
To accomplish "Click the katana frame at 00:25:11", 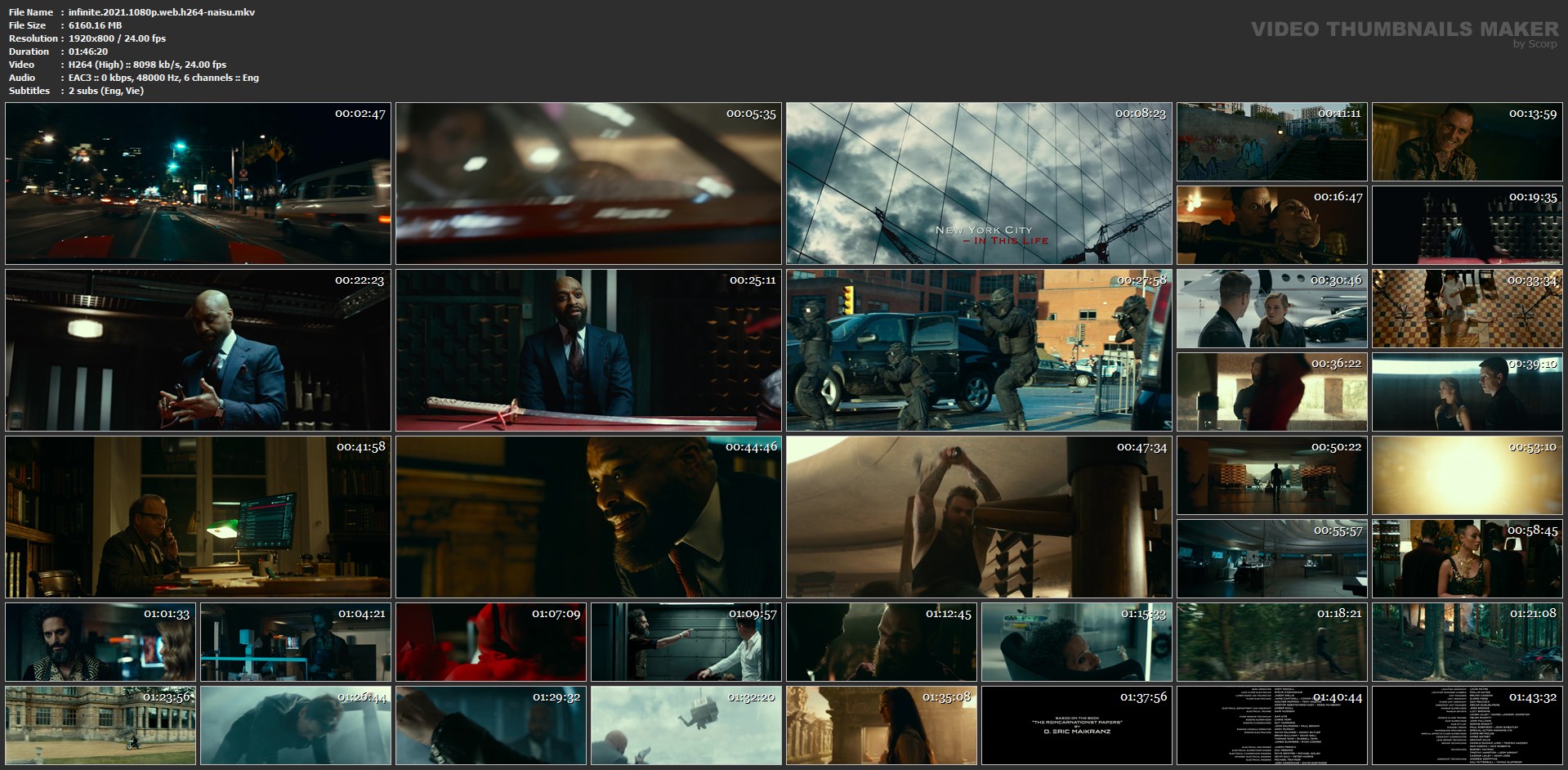I will 589,350.
